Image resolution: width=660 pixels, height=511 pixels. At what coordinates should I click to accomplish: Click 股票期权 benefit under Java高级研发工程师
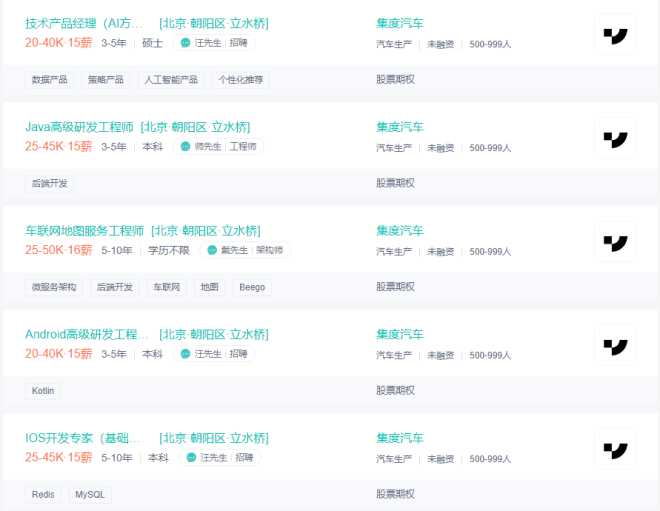pyautogui.click(x=395, y=183)
